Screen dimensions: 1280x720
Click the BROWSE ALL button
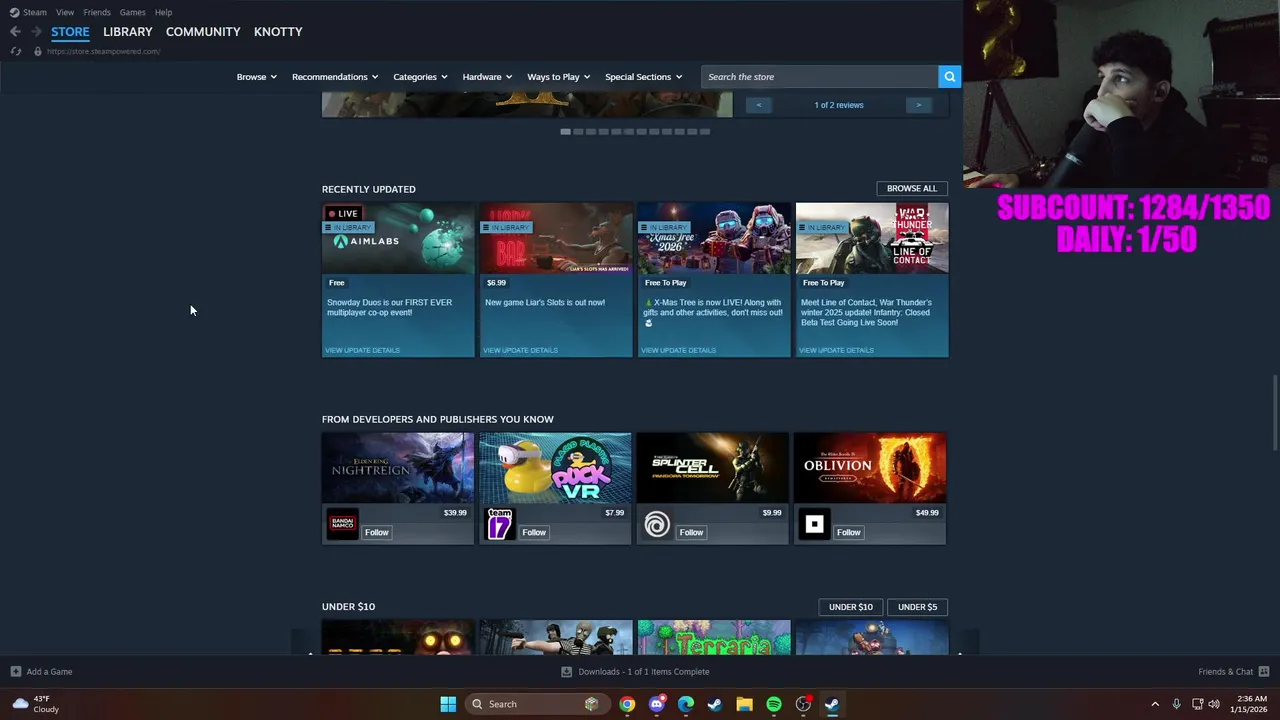point(912,188)
